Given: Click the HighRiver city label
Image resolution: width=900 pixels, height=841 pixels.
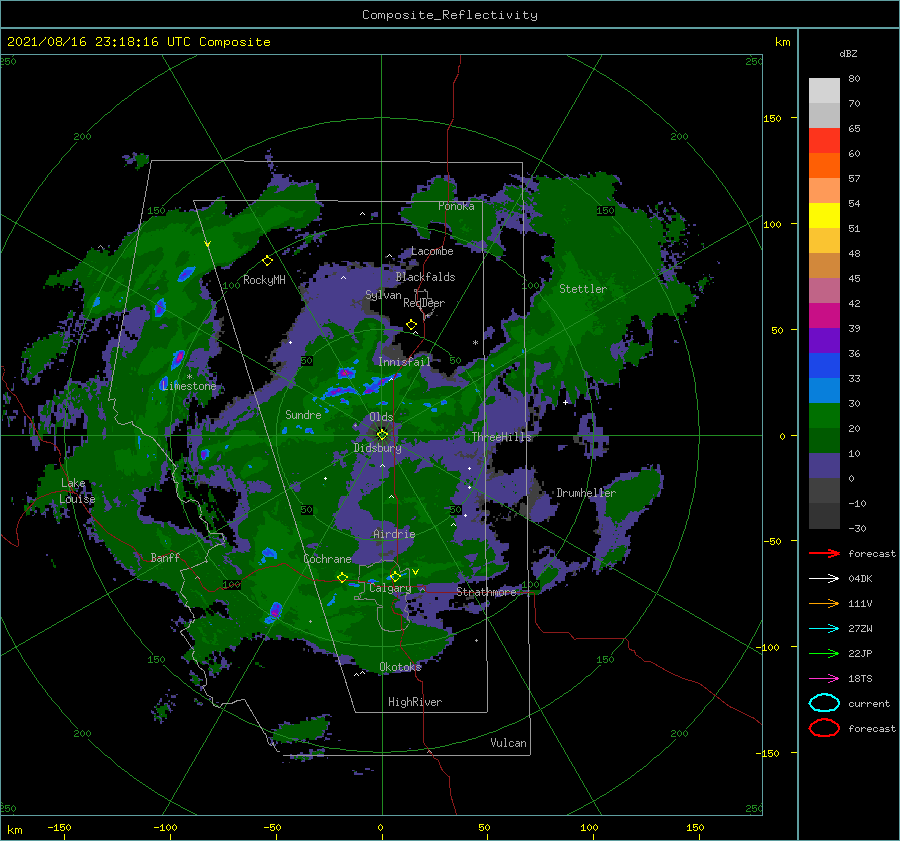Looking at the screenshot, I should point(415,702).
